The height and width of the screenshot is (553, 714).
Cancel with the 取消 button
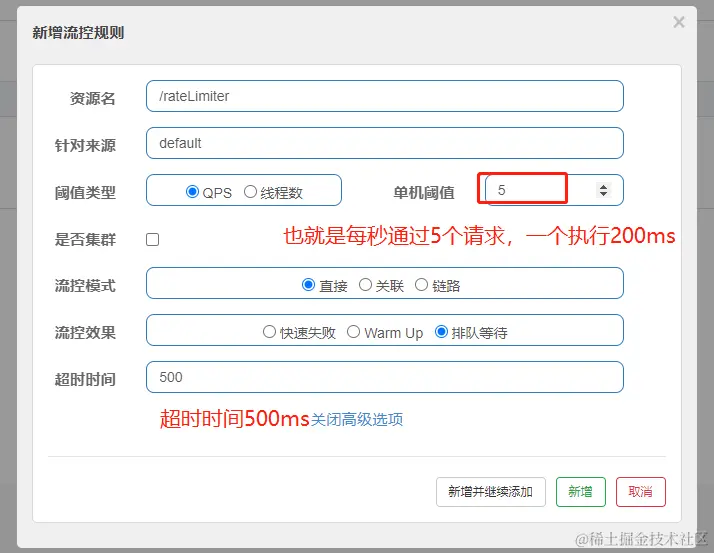641,492
